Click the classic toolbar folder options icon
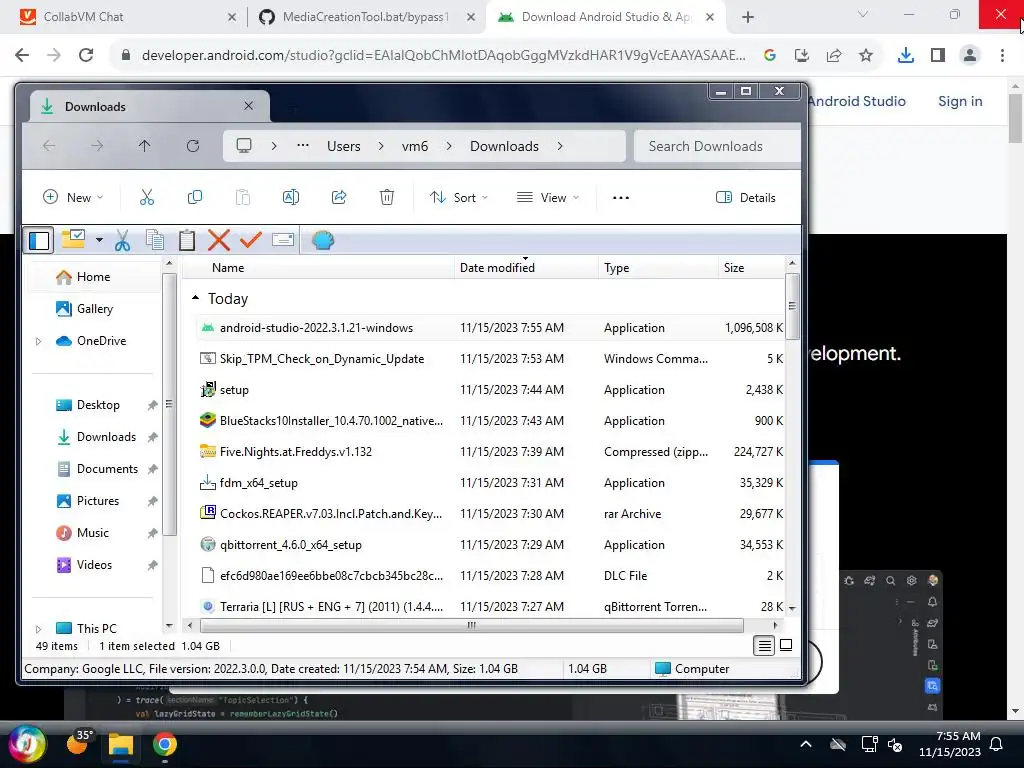1024x768 pixels. point(73,240)
